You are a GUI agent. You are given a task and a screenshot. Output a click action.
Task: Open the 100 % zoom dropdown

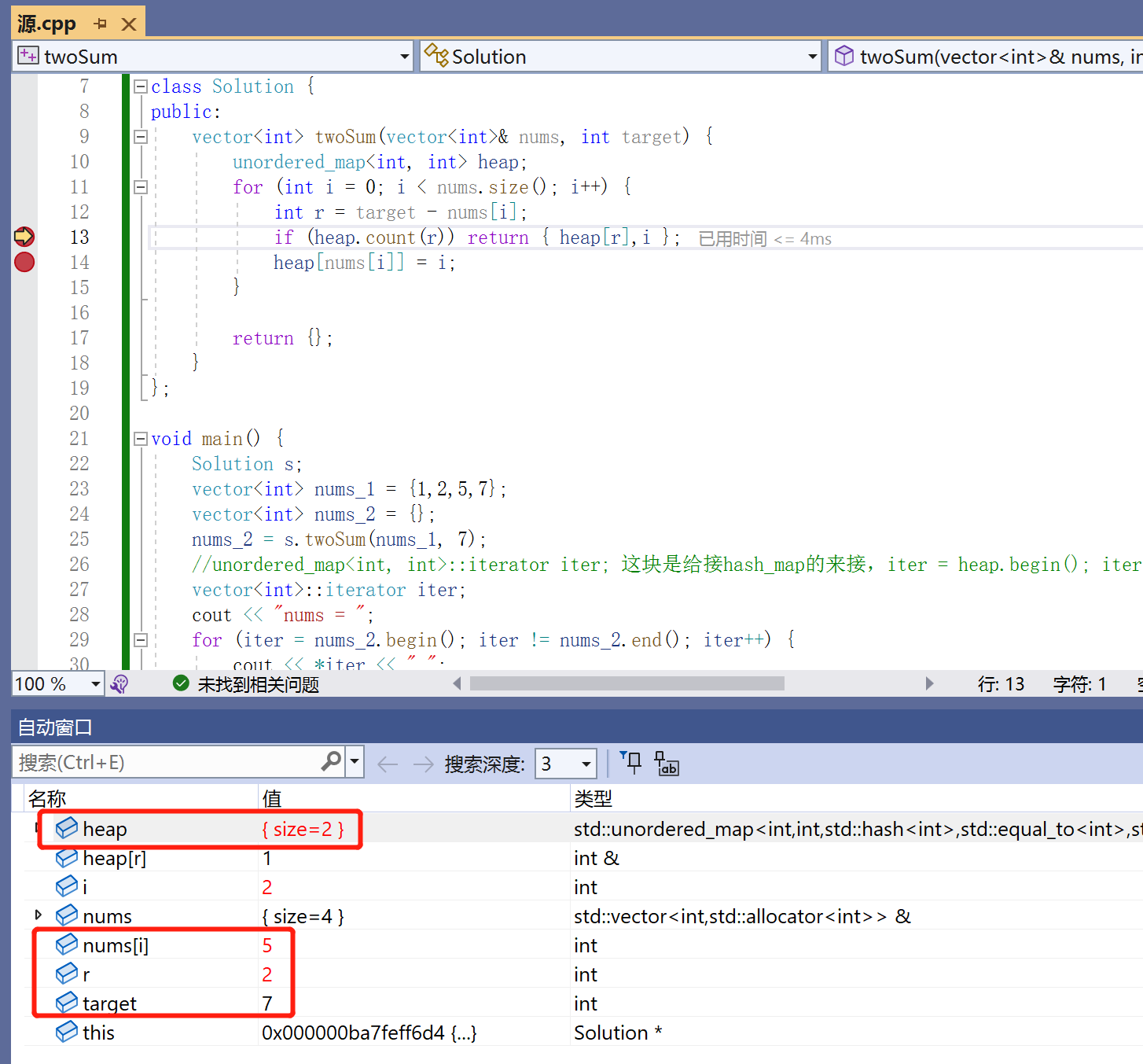click(x=95, y=684)
